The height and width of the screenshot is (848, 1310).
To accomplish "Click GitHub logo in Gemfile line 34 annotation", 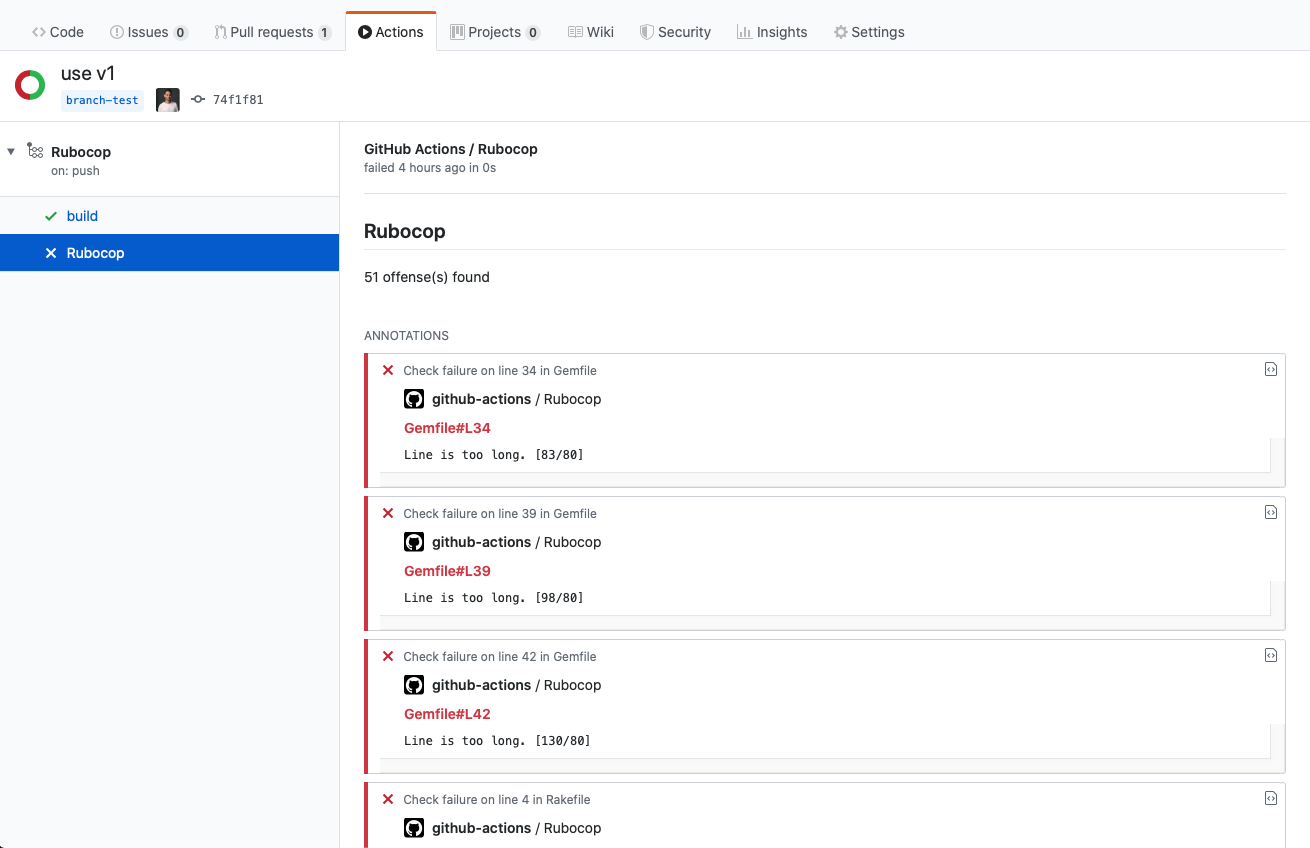I will tap(414, 399).
